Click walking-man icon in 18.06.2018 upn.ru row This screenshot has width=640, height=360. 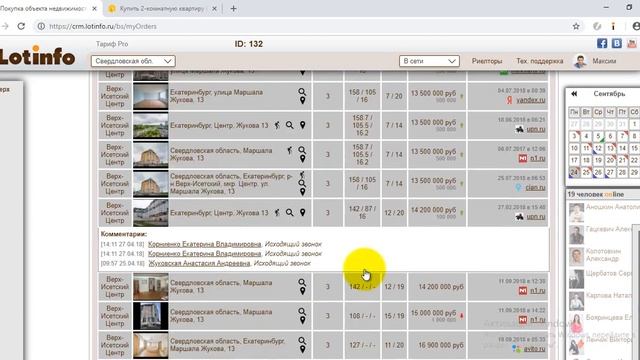[x=277, y=125]
